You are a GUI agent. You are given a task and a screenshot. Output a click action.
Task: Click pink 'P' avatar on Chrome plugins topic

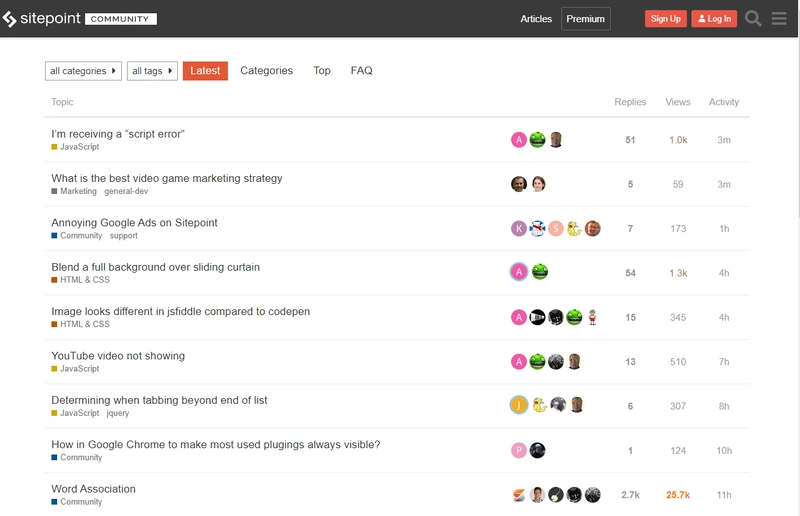(519, 450)
